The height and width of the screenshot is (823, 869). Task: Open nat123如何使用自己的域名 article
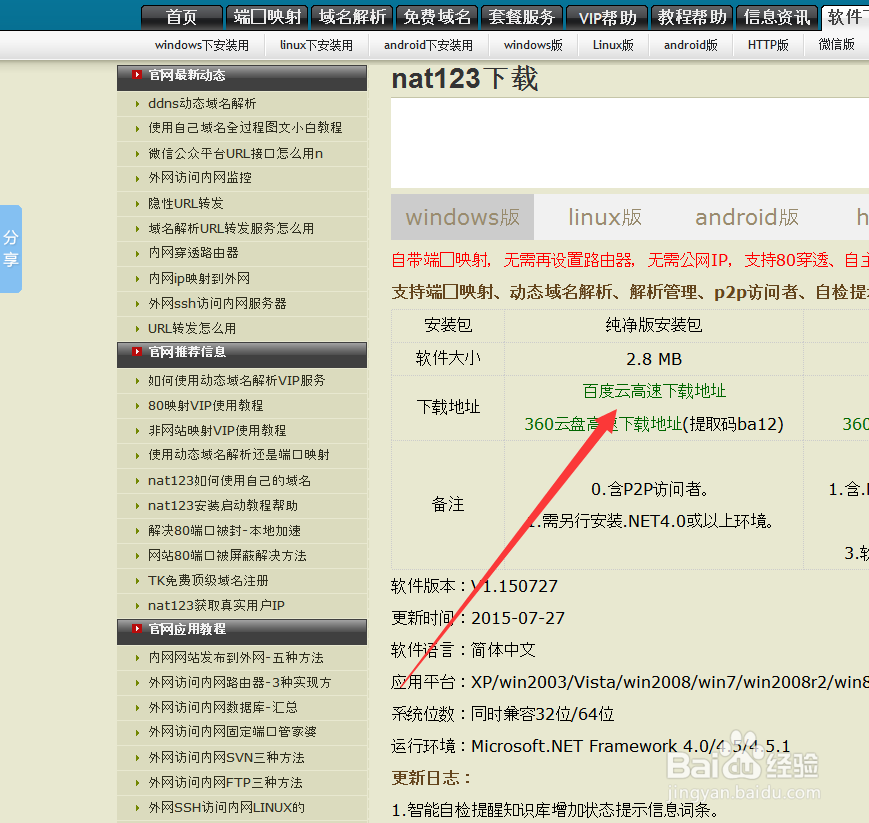(x=229, y=480)
